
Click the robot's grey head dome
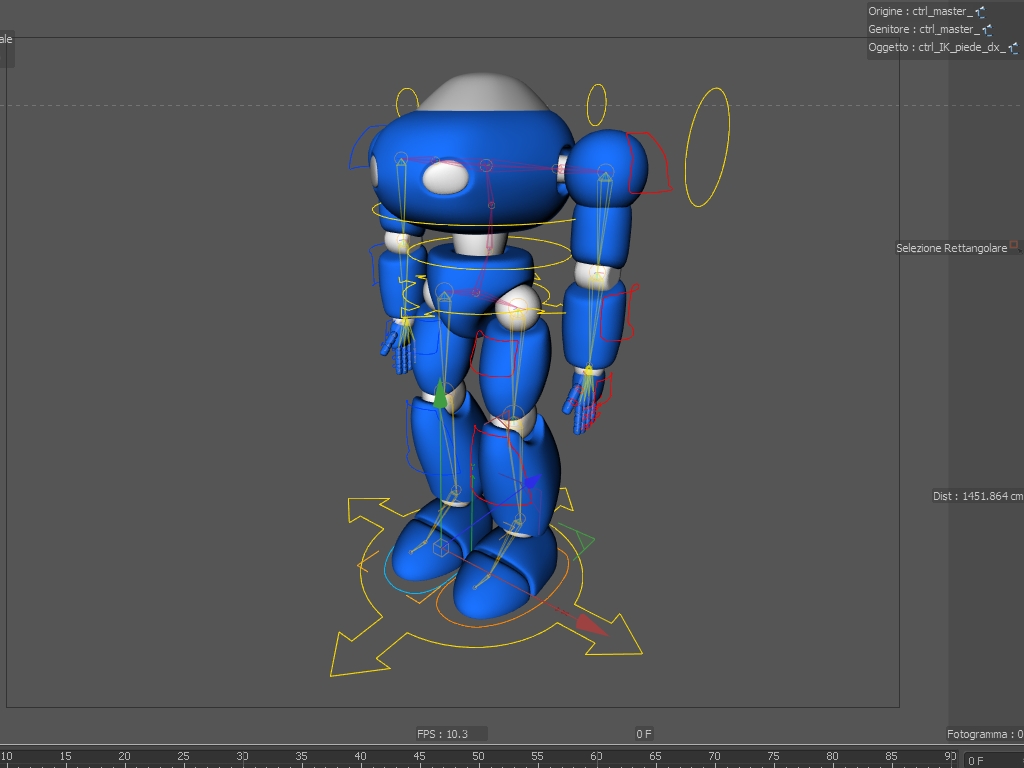(483, 93)
